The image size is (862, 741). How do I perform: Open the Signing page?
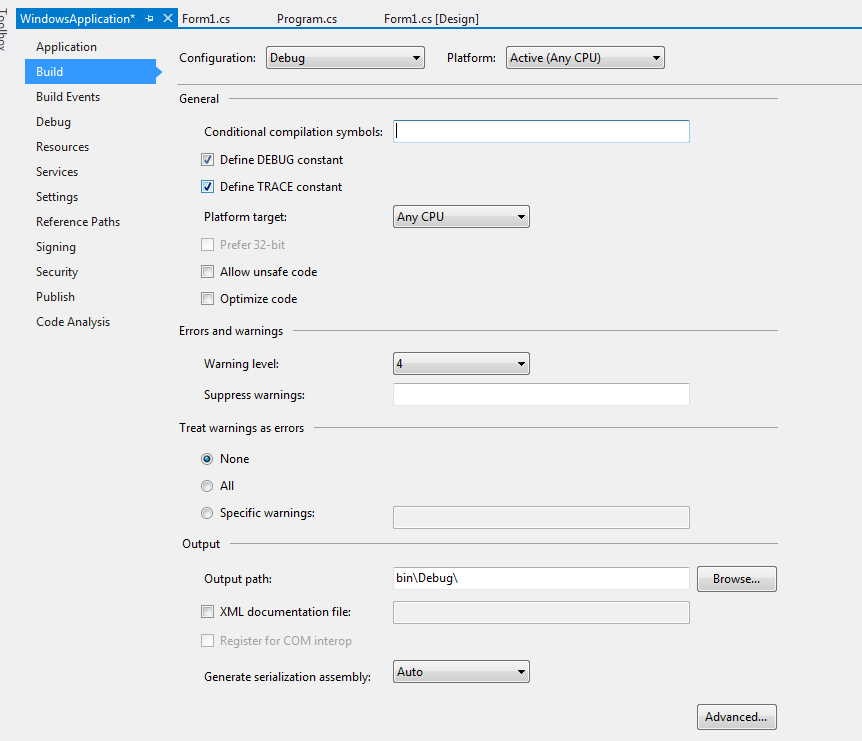coord(56,247)
